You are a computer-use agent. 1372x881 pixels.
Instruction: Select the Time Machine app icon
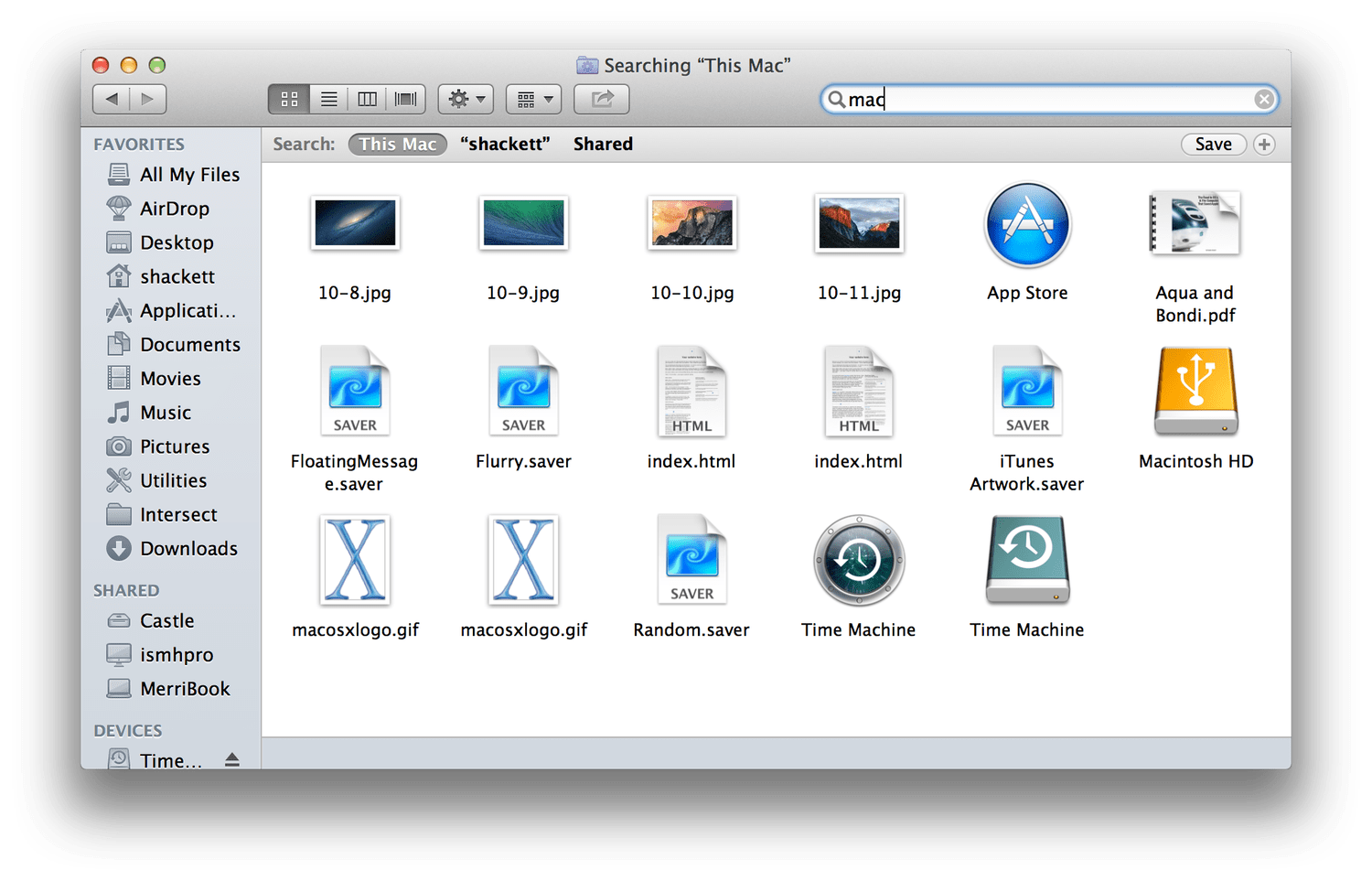859,560
